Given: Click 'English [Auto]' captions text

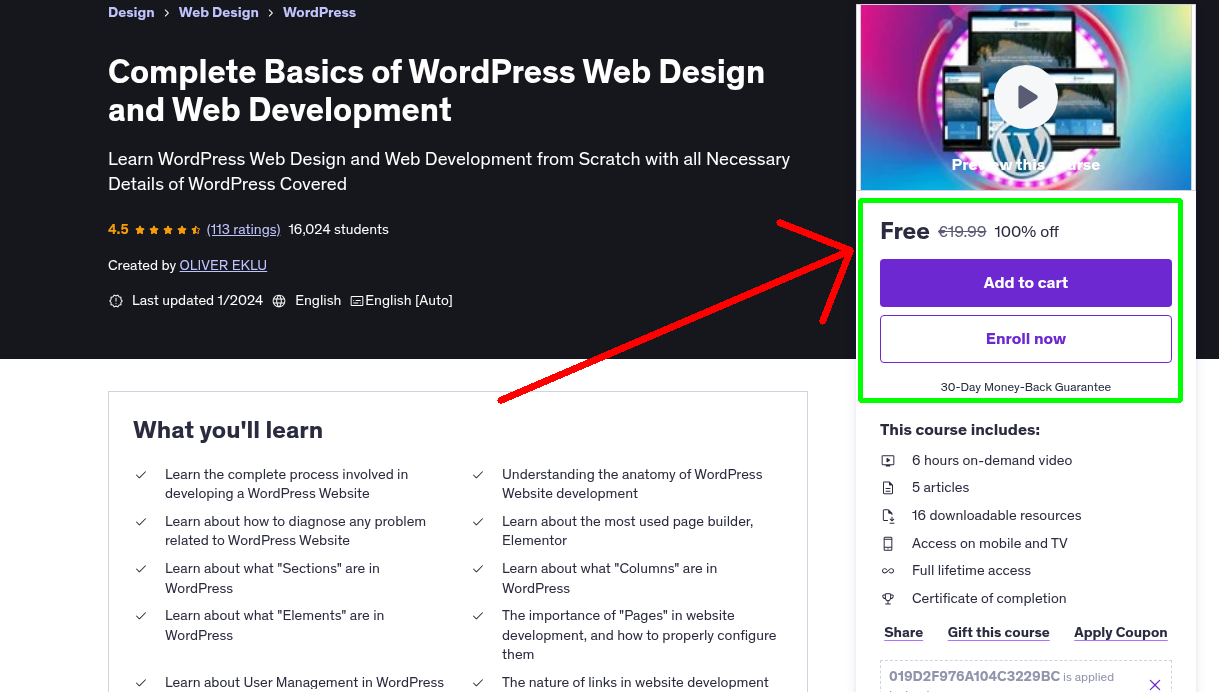Looking at the screenshot, I should click(x=409, y=300).
